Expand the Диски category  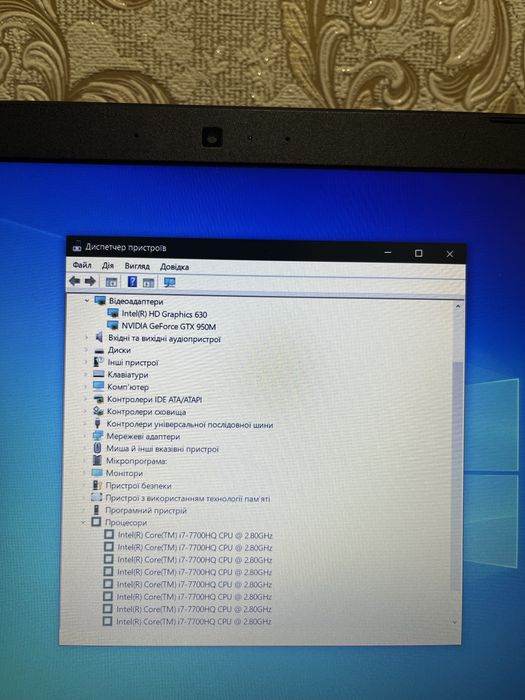click(x=86, y=350)
